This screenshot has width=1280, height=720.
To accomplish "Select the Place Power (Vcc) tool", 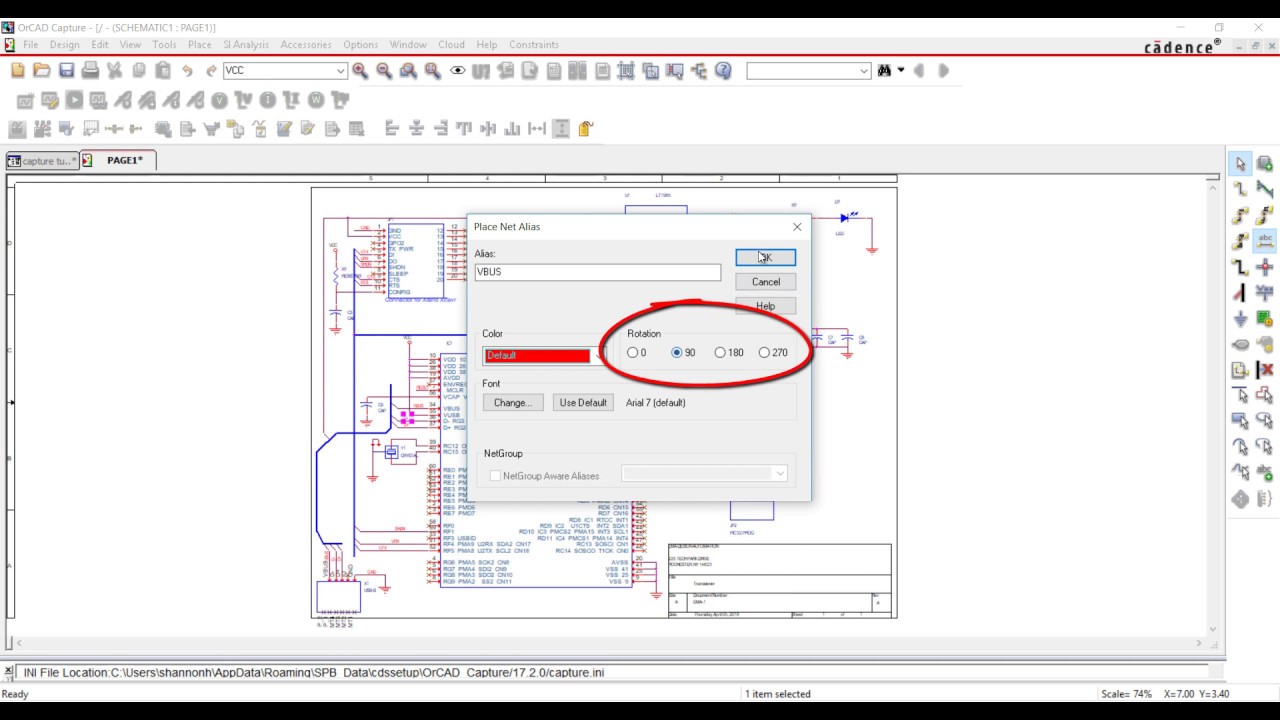I will 1264,293.
